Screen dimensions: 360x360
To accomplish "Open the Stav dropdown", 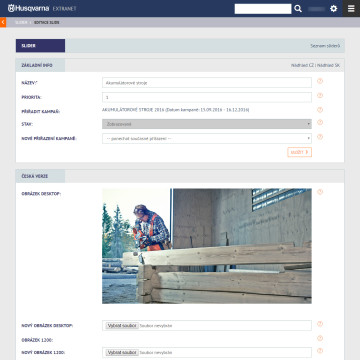I will [207, 124].
